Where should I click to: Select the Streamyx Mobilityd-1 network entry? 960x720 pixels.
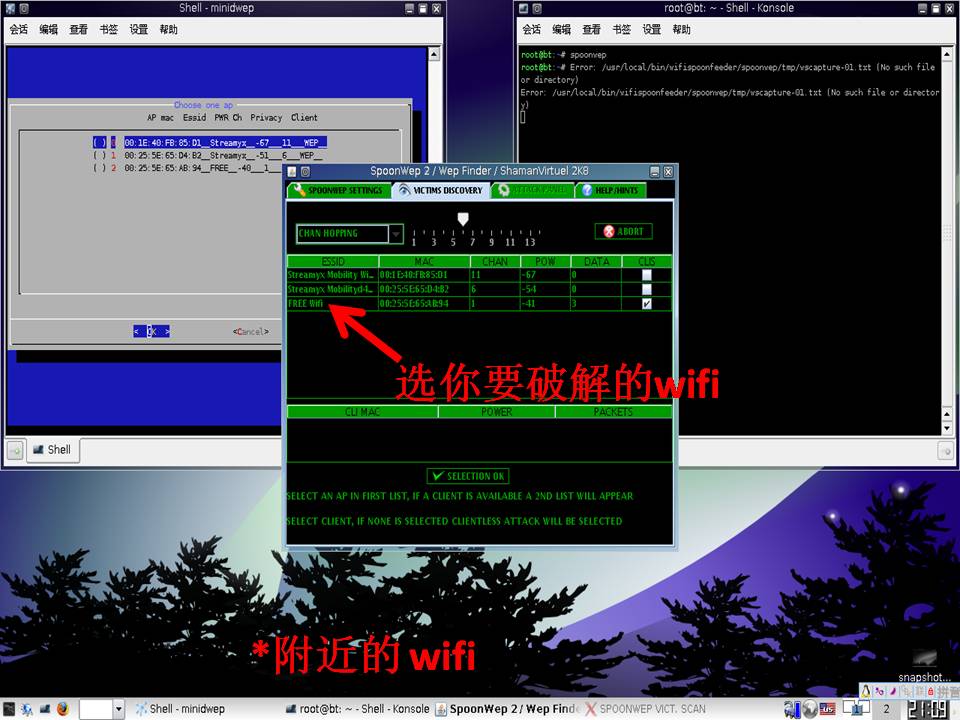331,289
